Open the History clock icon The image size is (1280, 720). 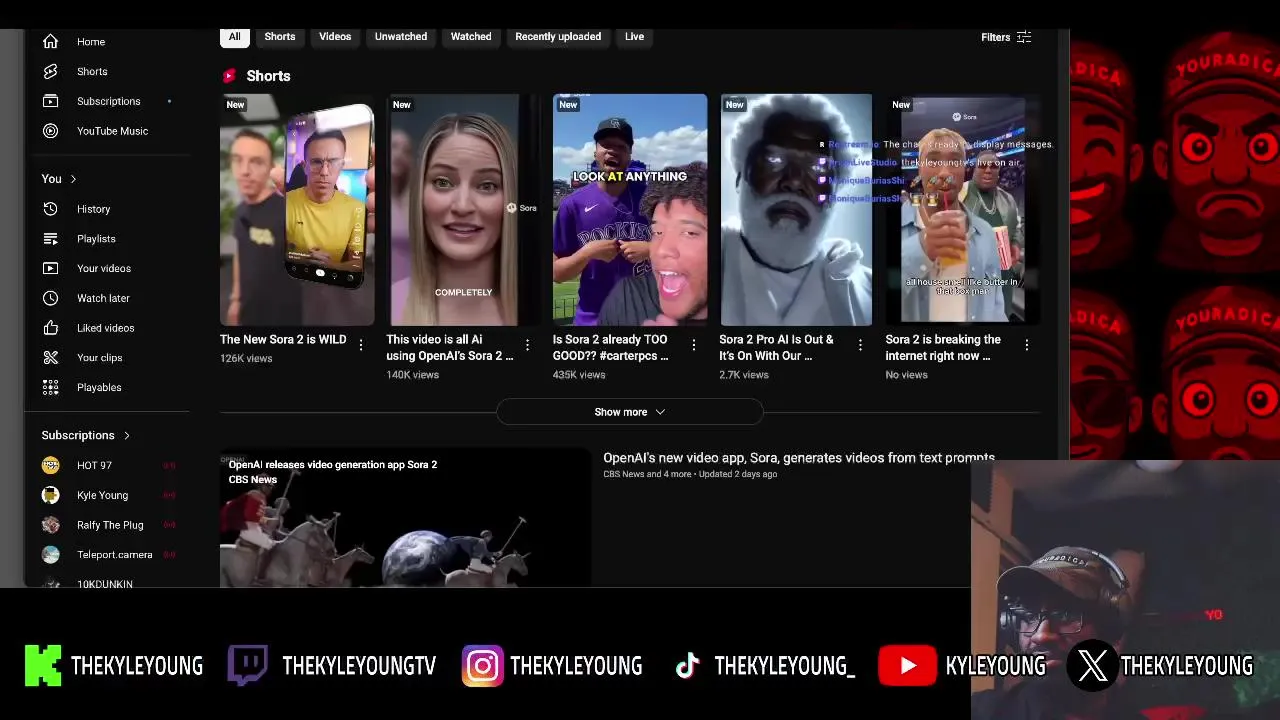pyautogui.click(x=50, y=209)
